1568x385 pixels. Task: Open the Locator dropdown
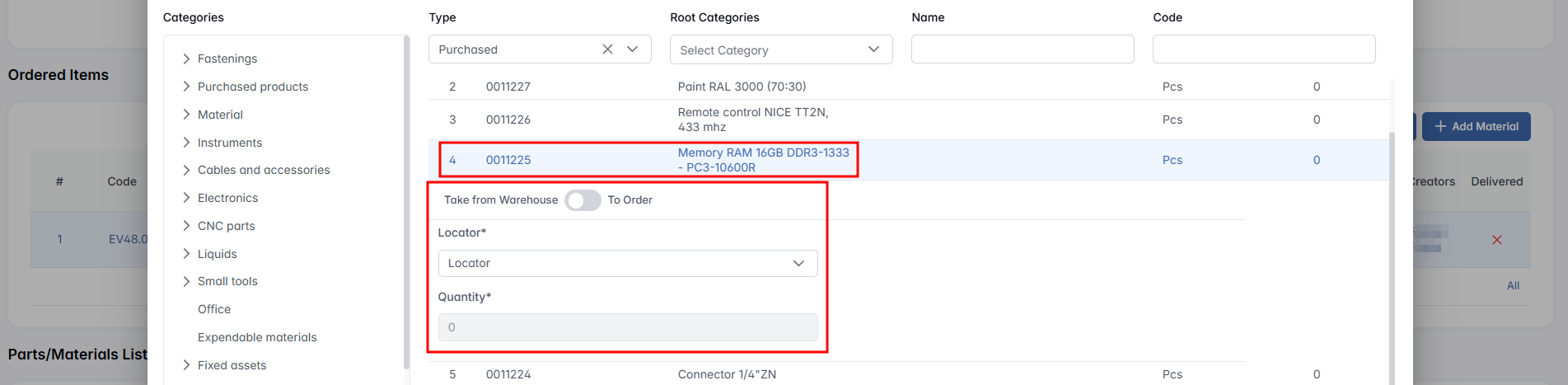627,263
